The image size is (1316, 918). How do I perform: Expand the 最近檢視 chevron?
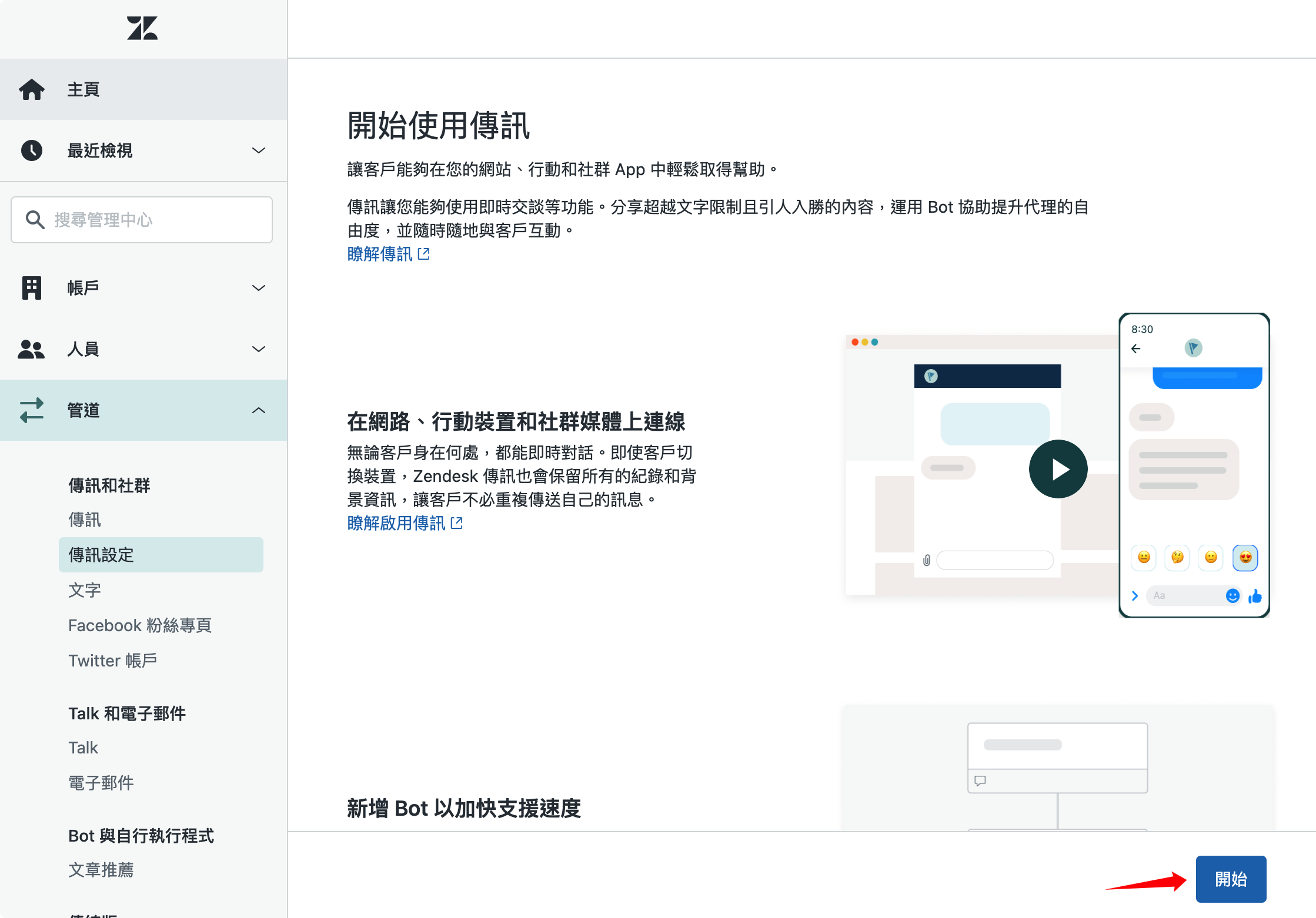[259, 150]
